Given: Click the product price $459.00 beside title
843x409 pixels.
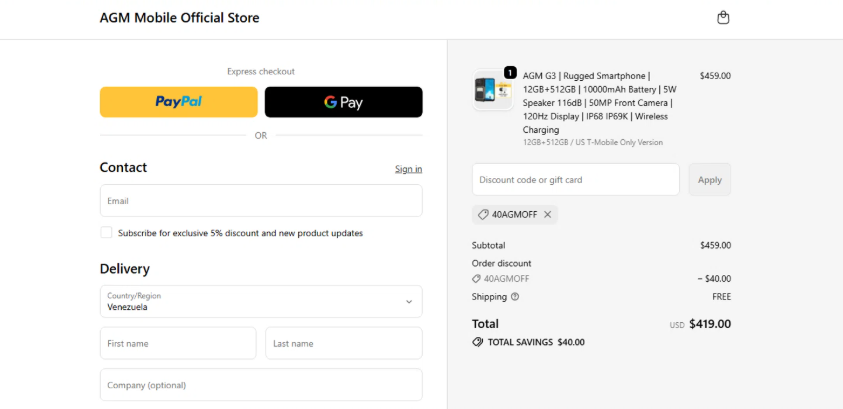Looking at the screenshot, I should click(715, 76).
